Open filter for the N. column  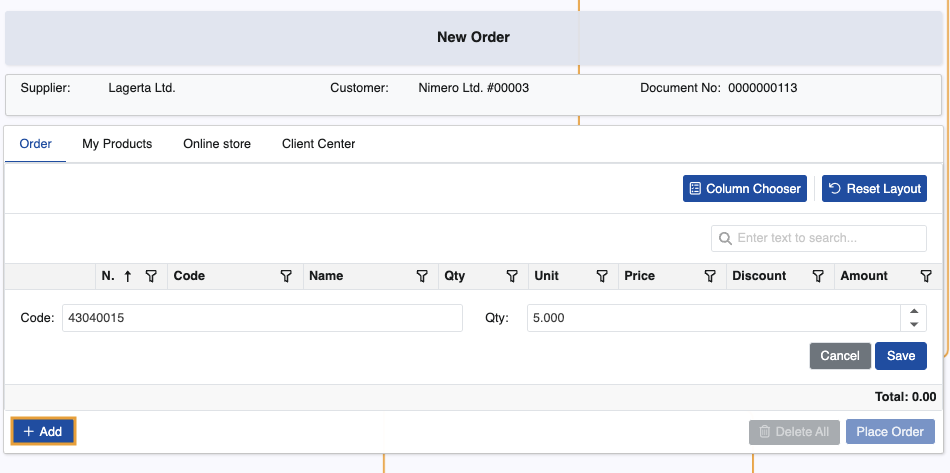coord(151,276)
